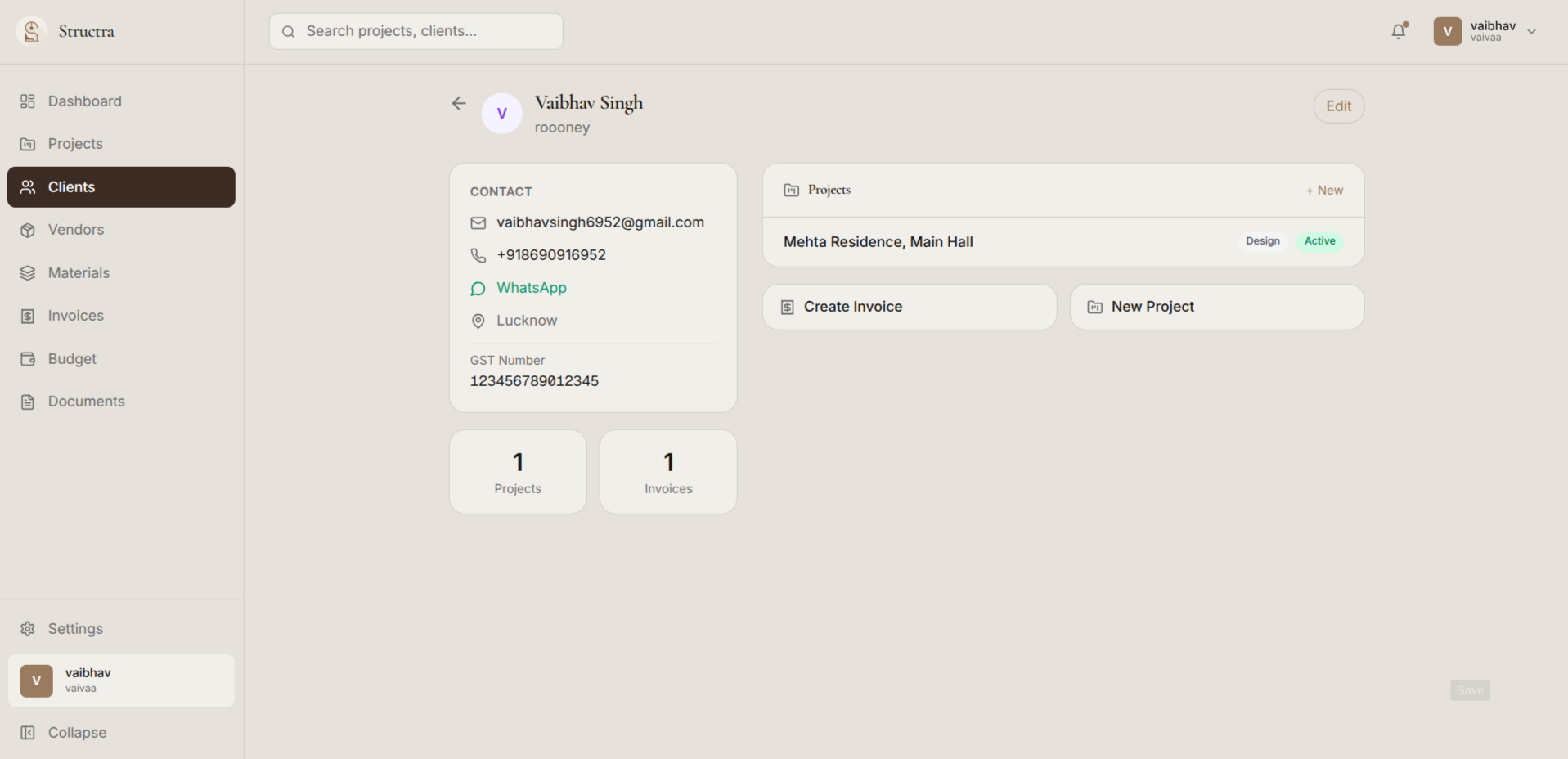The image size is (1568, 759).
Task: Click the location pin icon by Lucknow
Action: click(x=478, y=321)
